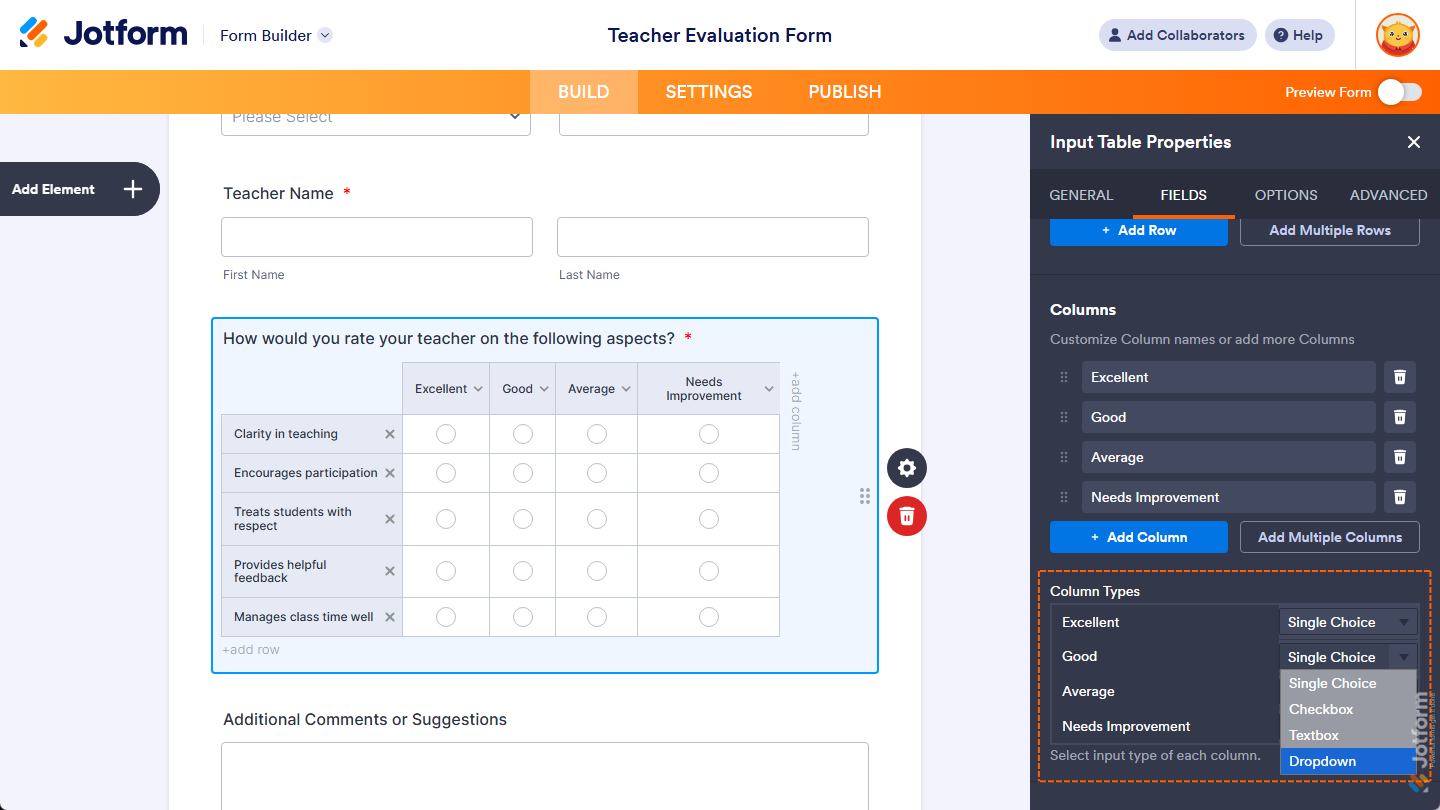Toggle the Preview Form switch

point(1399,92)
